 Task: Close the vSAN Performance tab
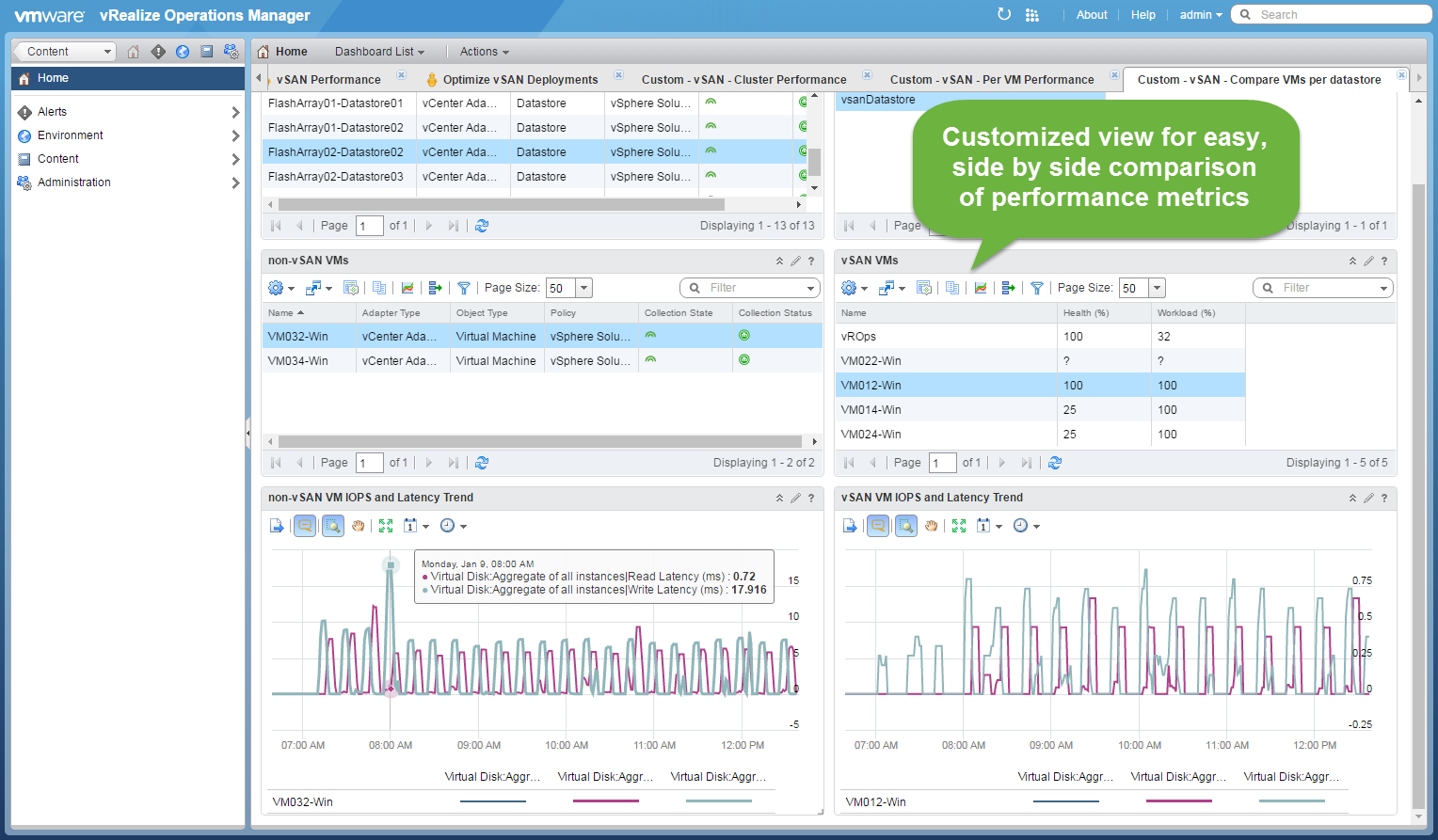401,74
